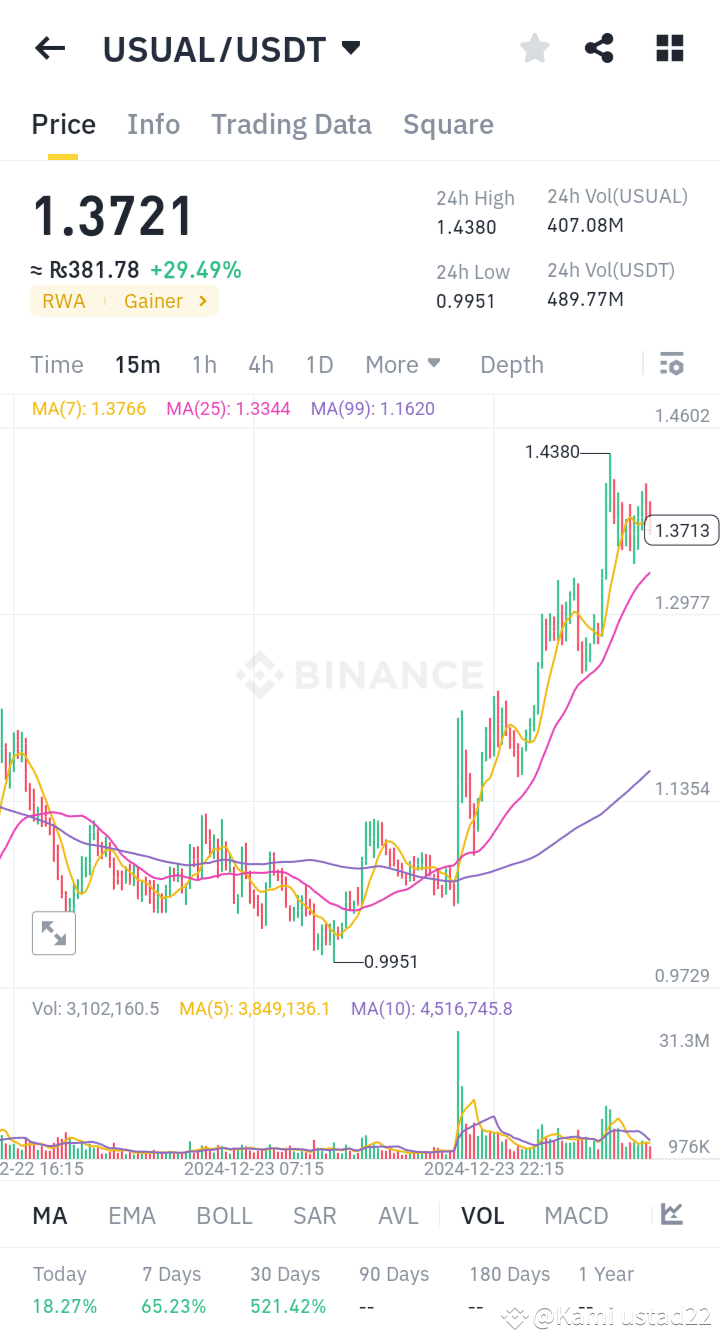Click the back arrow to exit the chart
This screenshot has width=720, height=1339.
(x=49, y=48)
